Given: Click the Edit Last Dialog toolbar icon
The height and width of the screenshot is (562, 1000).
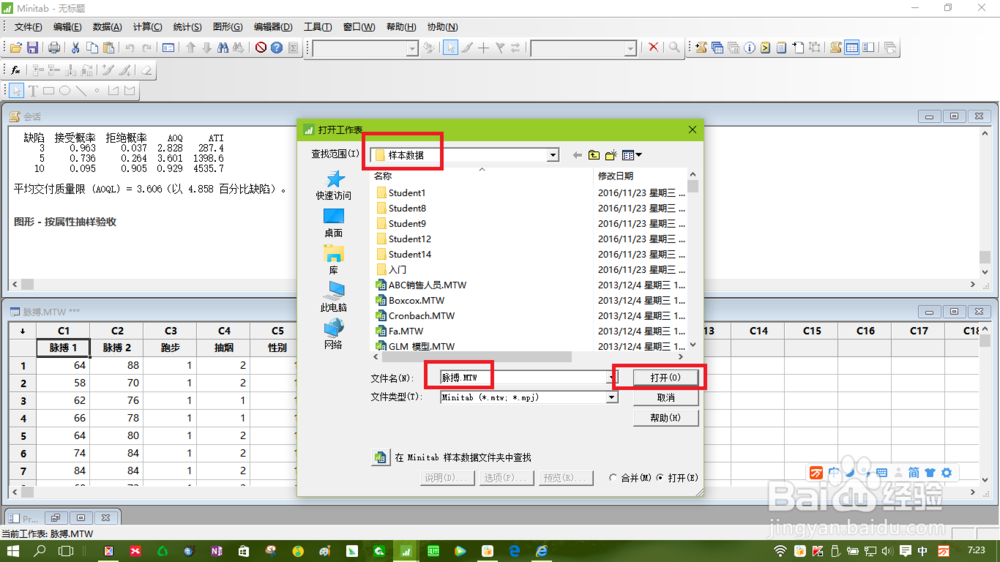Looking at the screenshot, I should 168,48.
